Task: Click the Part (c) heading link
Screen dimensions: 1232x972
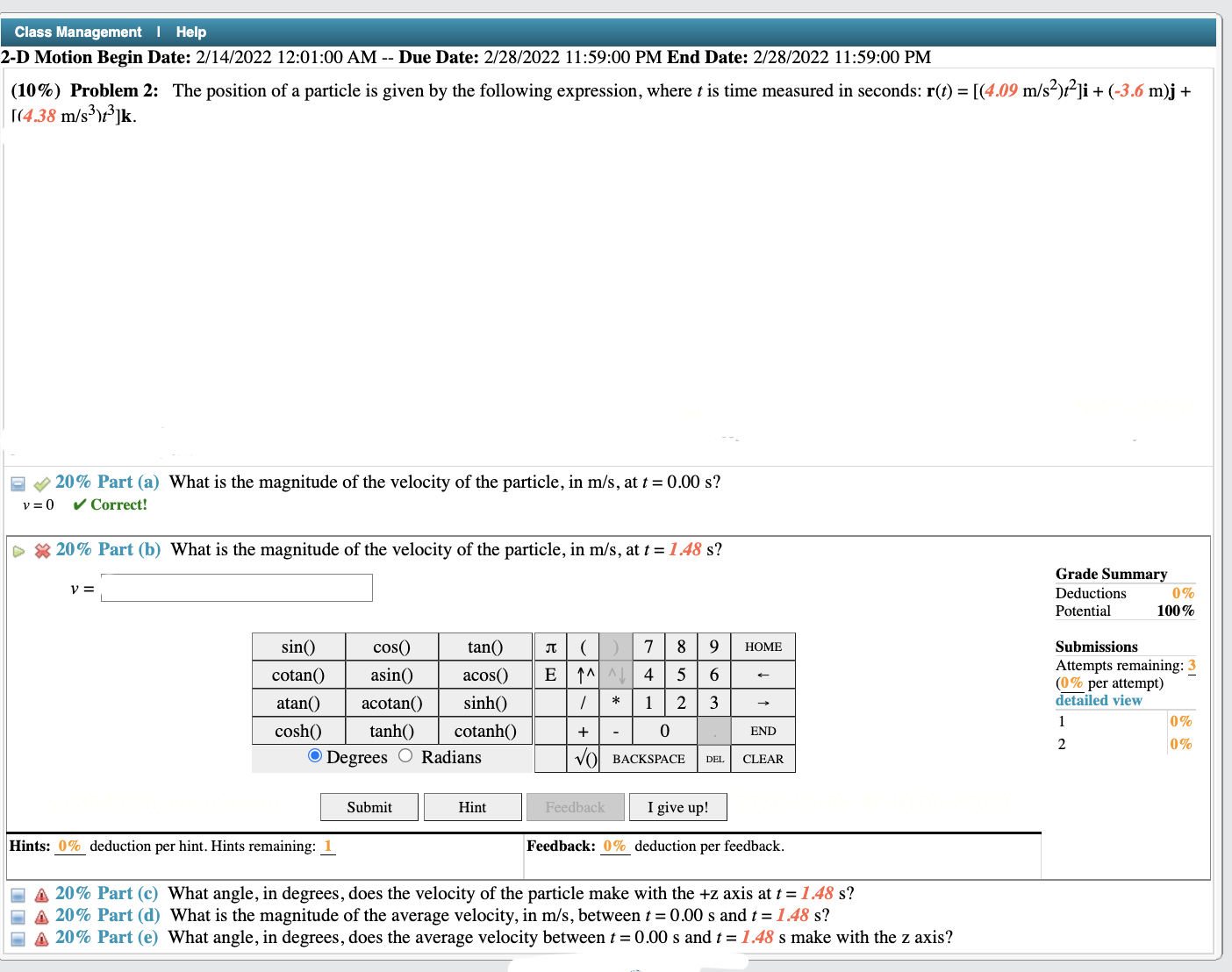Action: 107,893
